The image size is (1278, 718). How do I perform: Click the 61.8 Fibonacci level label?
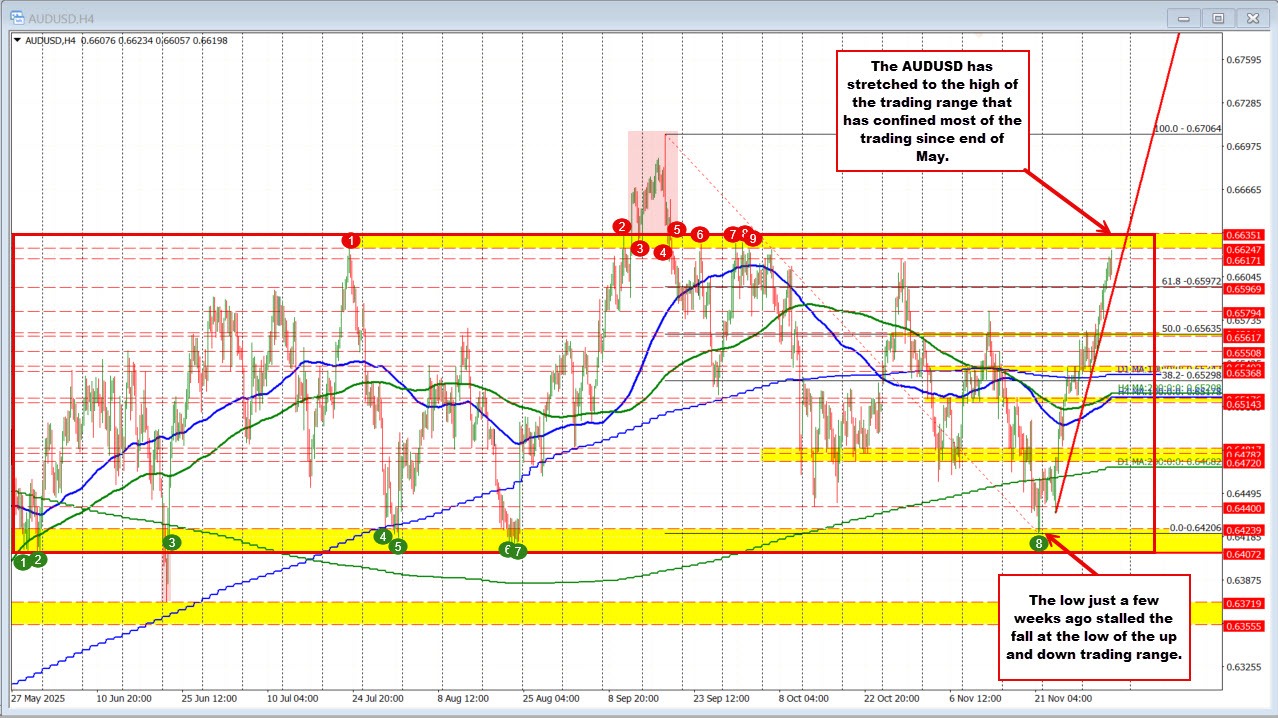[x=1192, y=281]
